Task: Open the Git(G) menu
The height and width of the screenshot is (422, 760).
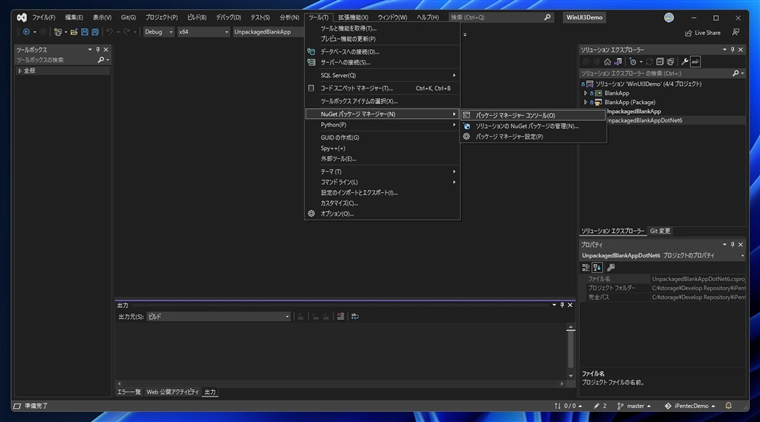Action: tap(128, 17)
